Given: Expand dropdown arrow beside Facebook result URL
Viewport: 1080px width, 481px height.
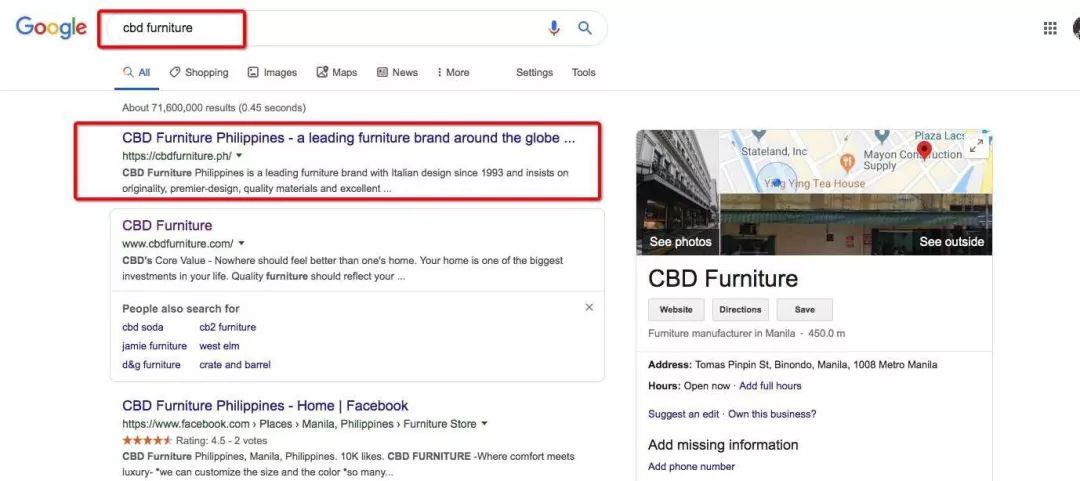Looking at the screenshot, I should coord(484,424).
